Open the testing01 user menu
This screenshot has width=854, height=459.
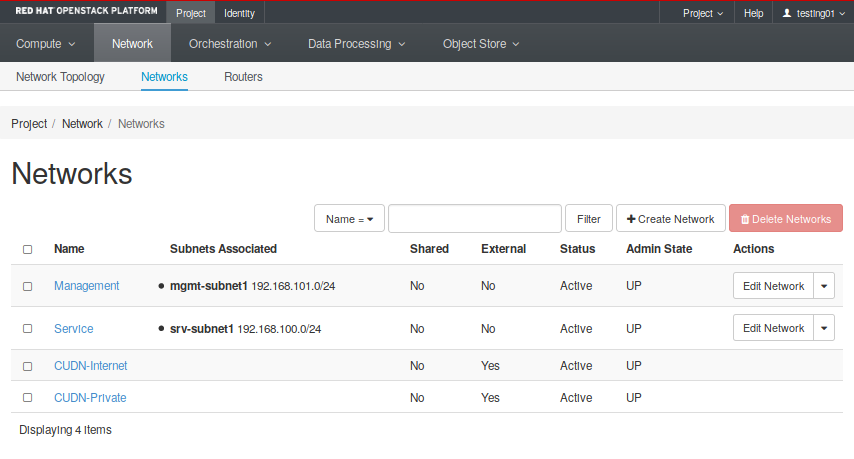(x=813, y=13)
